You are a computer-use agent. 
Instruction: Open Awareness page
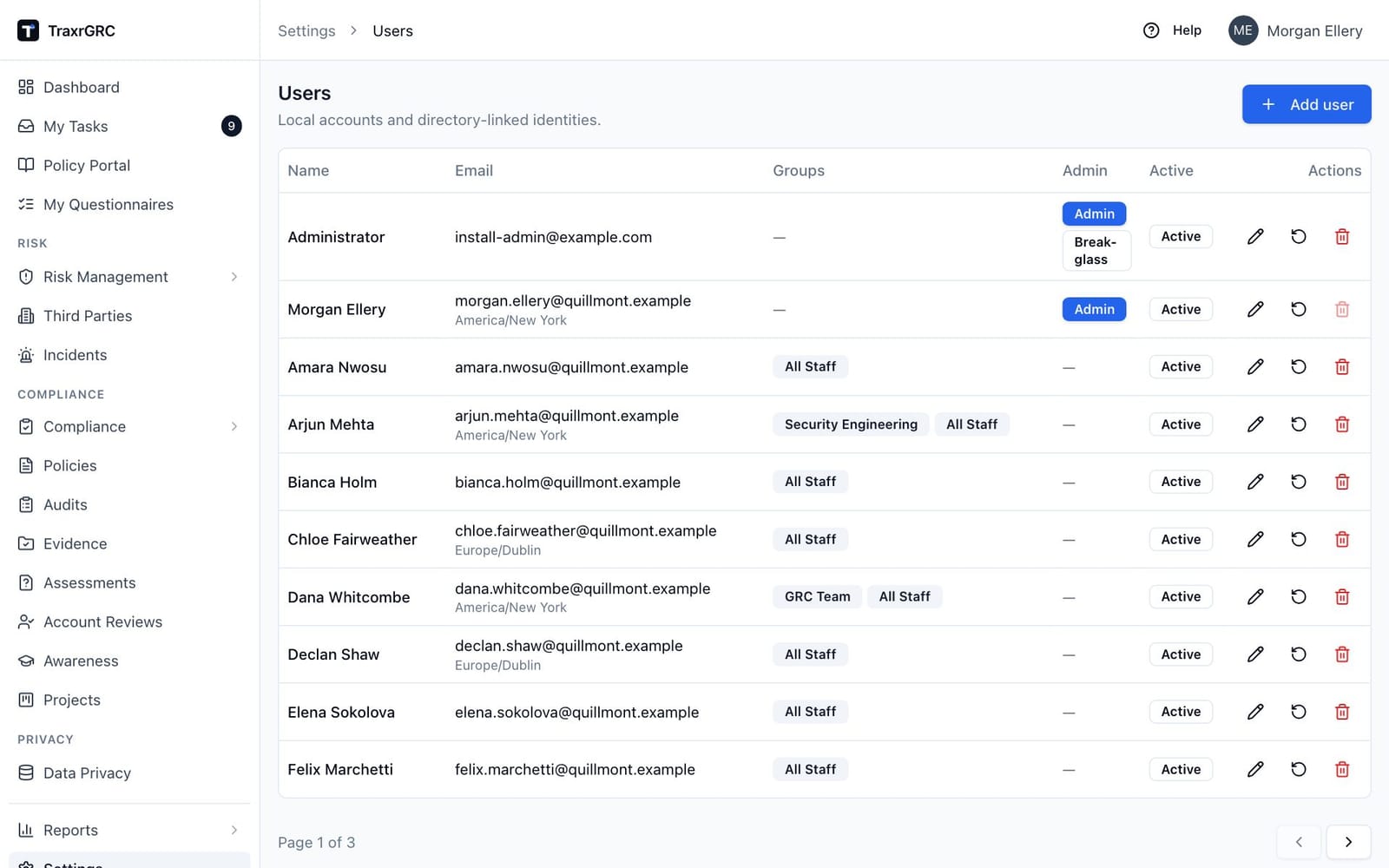[x=129, y=661]
